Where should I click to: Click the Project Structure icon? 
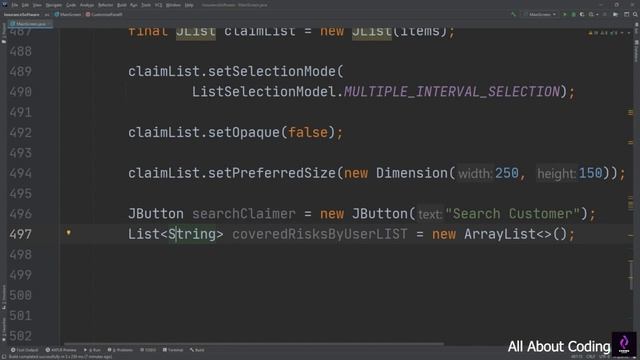[x=616, y=14]
